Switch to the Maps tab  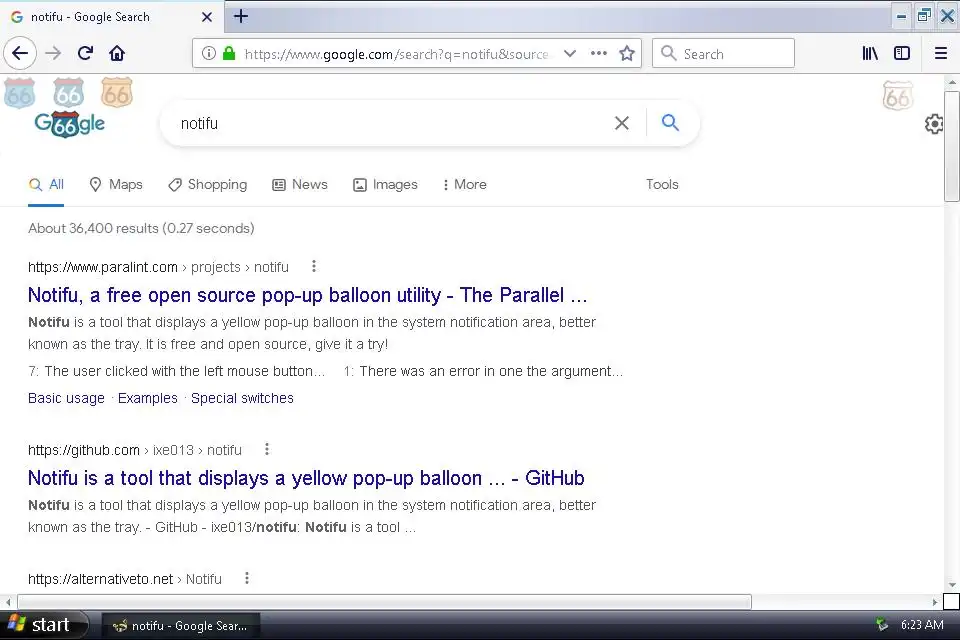pos(116,184)
